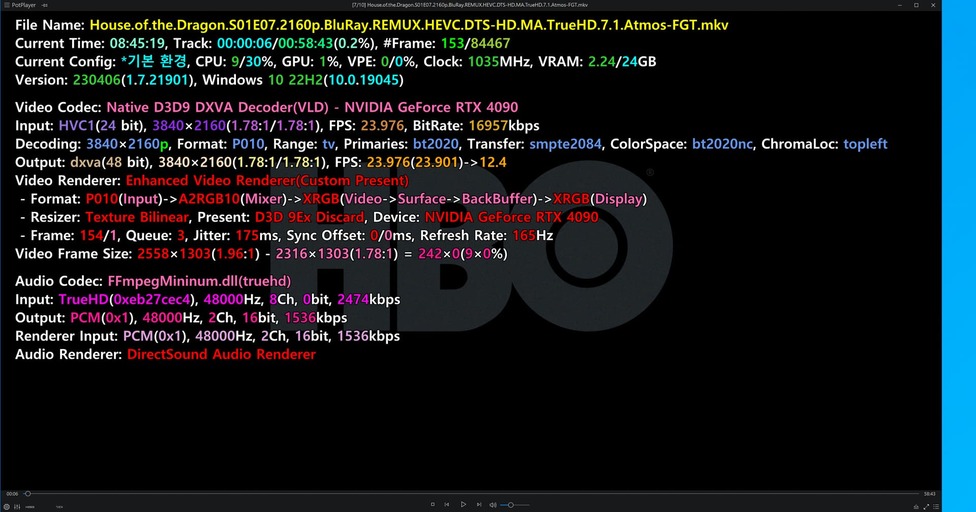Click the TrueHD(0xeb27cec4) input text
Image resolution: width=976 pixels, height=512 pixels.
coord(125,300)
